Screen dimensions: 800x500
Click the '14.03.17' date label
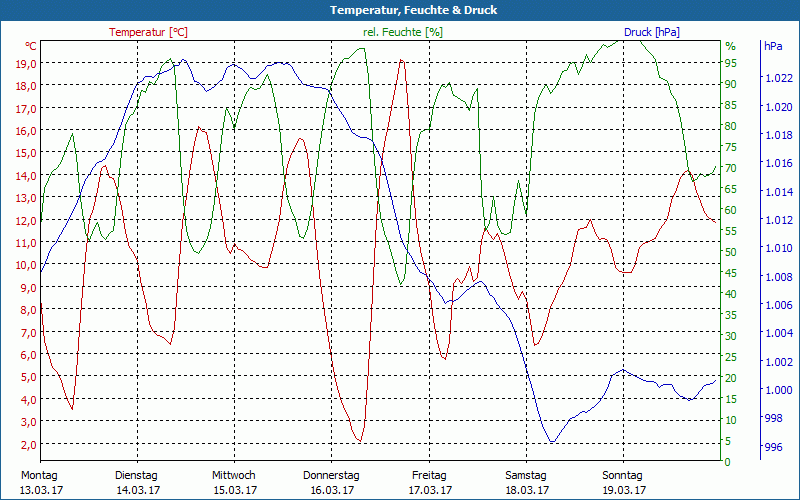coord(138,490)
